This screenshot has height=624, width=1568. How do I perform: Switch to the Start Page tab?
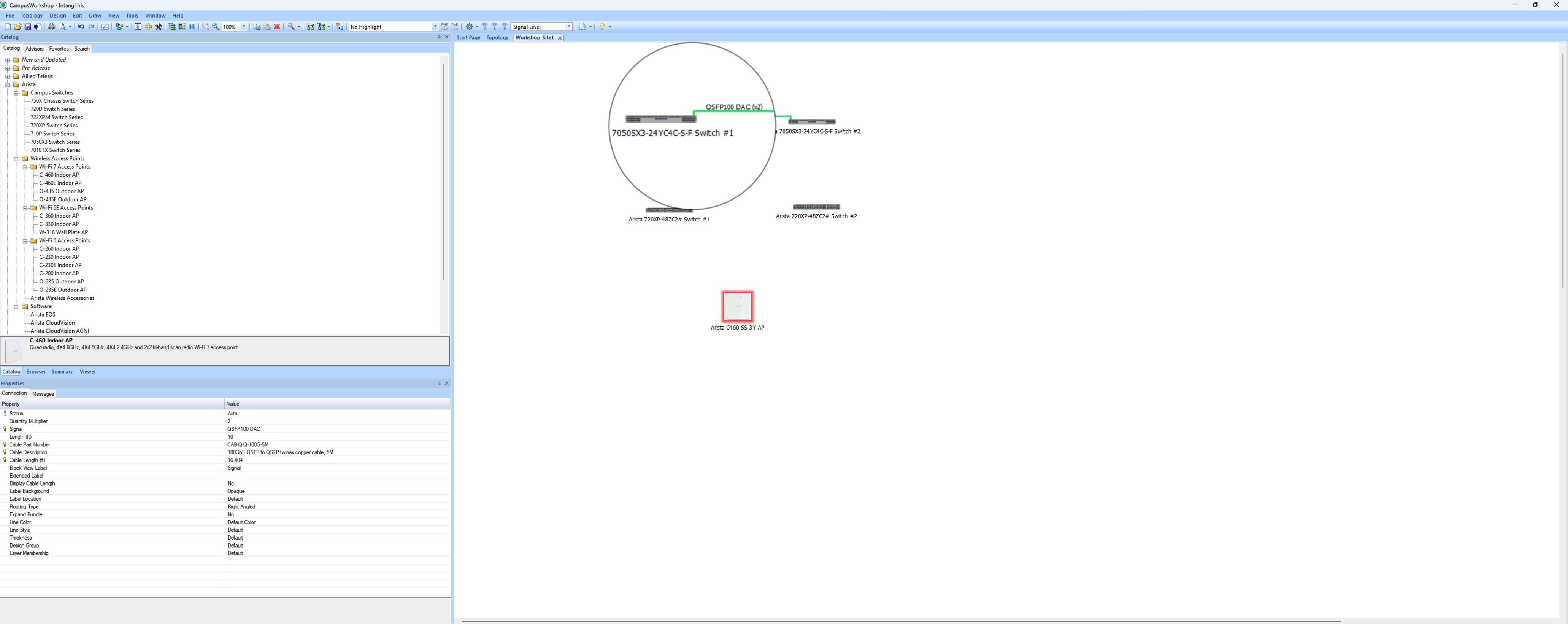tap(468, 38)
